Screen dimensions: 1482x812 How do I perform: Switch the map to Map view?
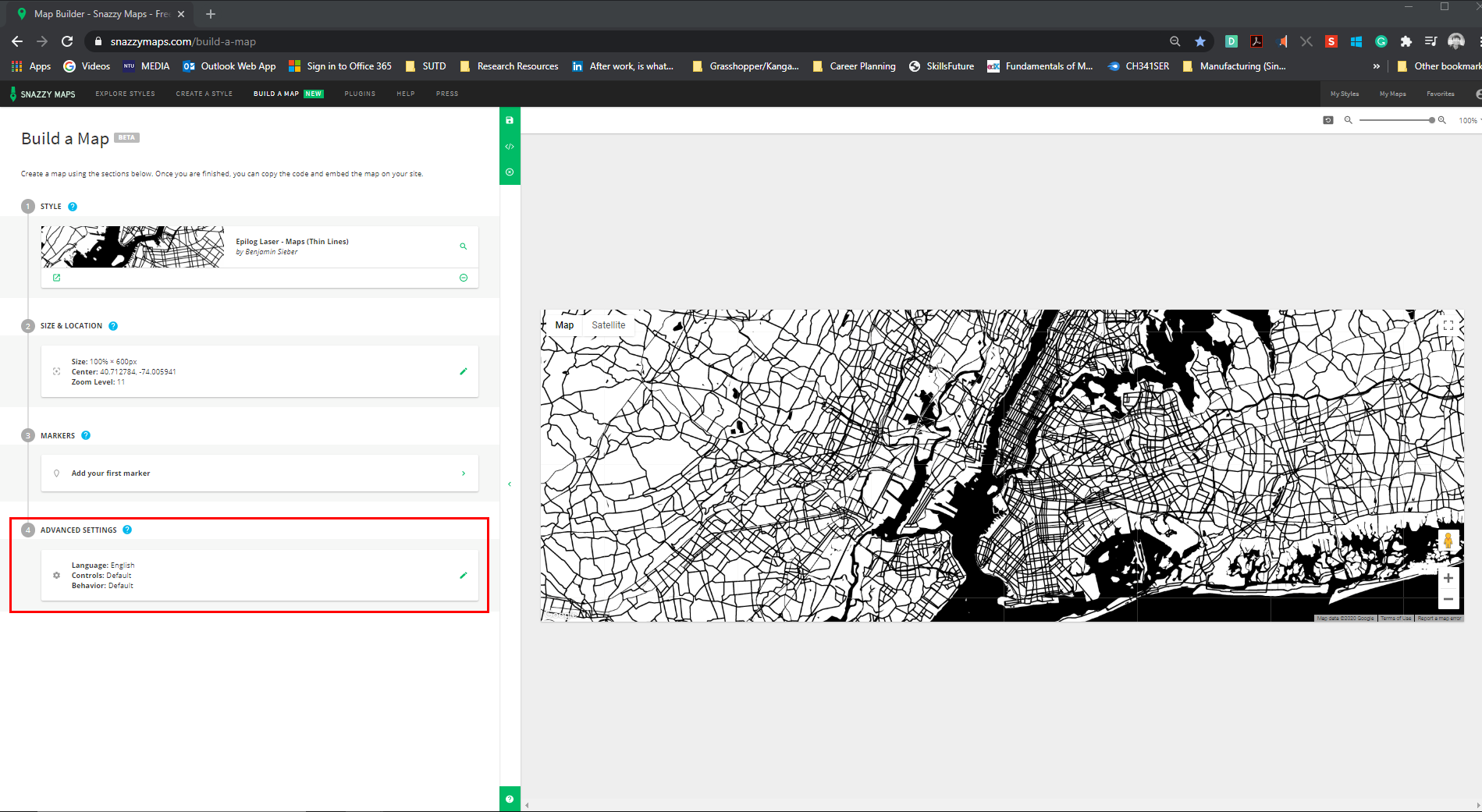(x=564, y=325)
